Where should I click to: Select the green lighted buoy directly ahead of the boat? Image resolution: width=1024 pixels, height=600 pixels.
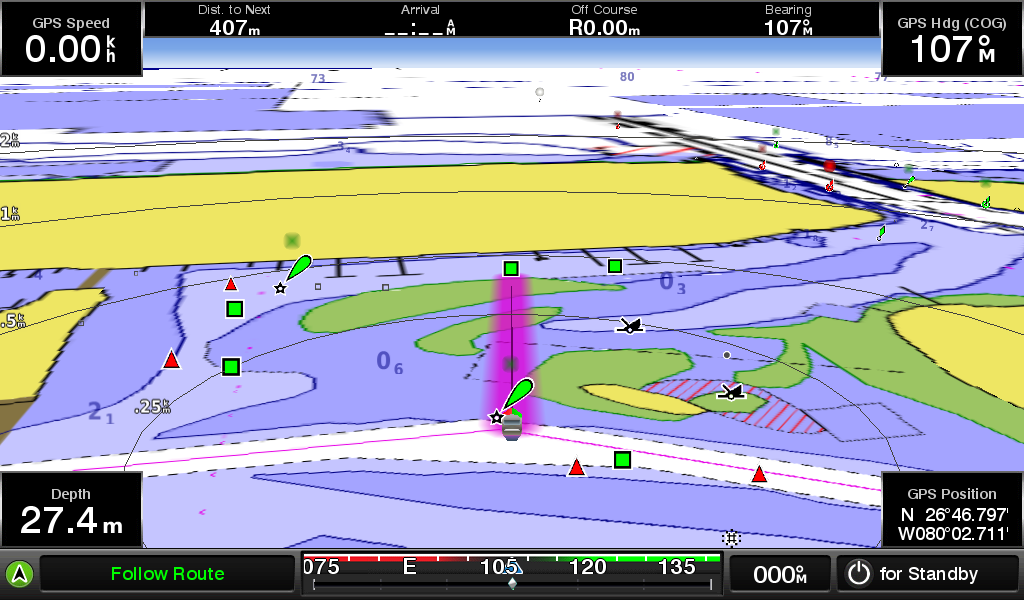[518, 395]
